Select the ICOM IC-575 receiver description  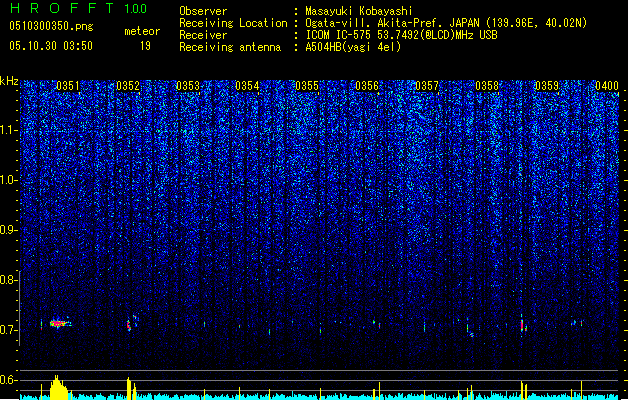[x=401, y=35]
